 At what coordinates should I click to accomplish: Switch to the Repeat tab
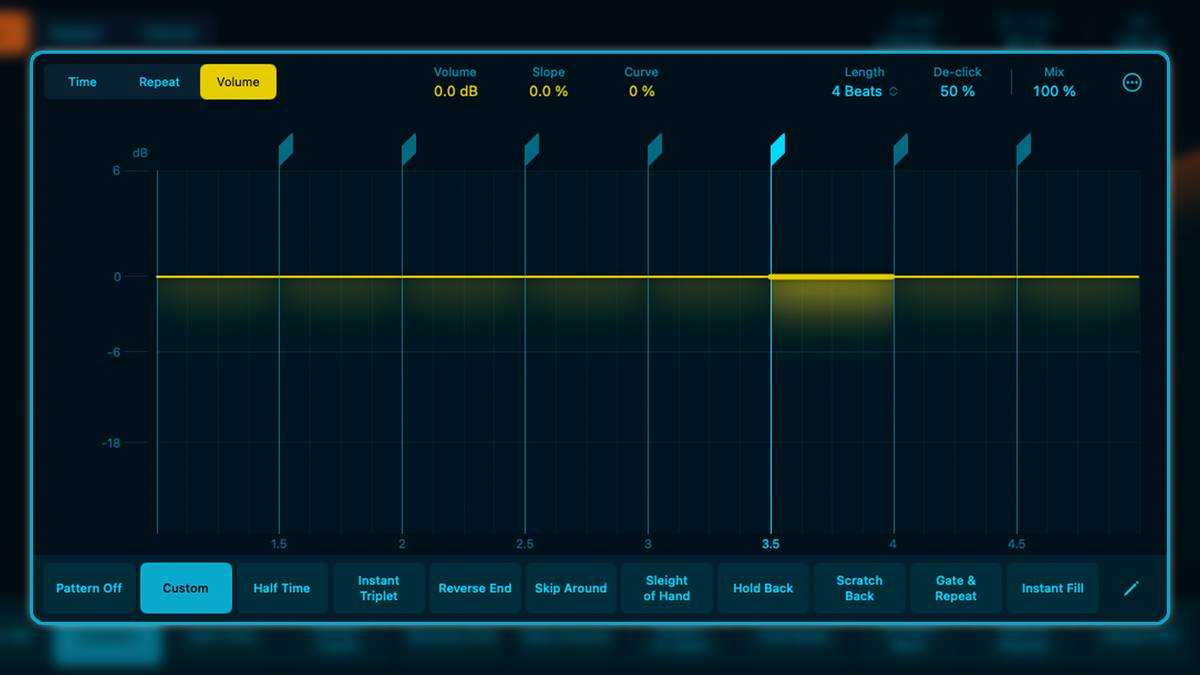coord(158,82)
